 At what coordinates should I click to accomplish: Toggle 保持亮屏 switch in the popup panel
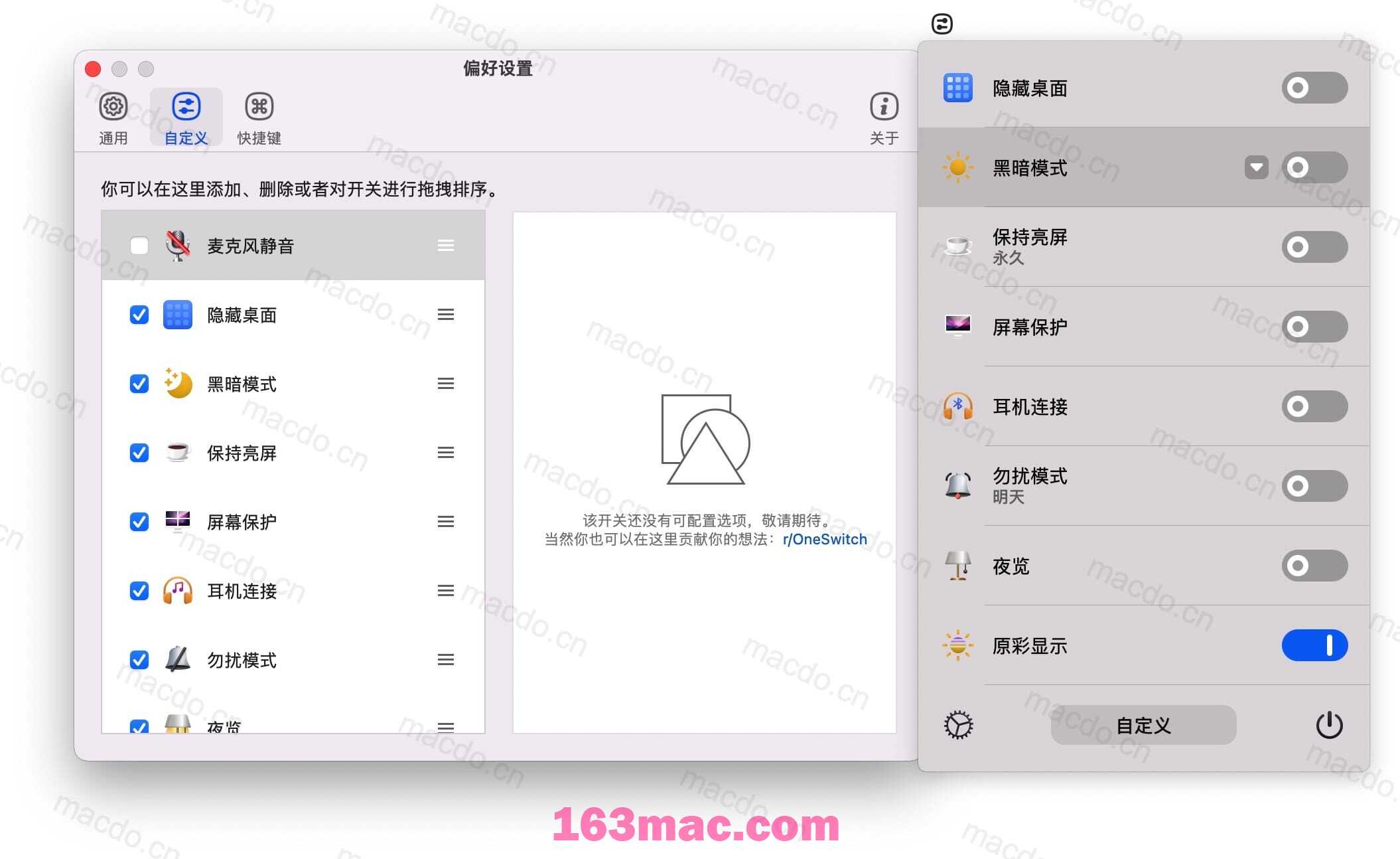coord(1314,247)
